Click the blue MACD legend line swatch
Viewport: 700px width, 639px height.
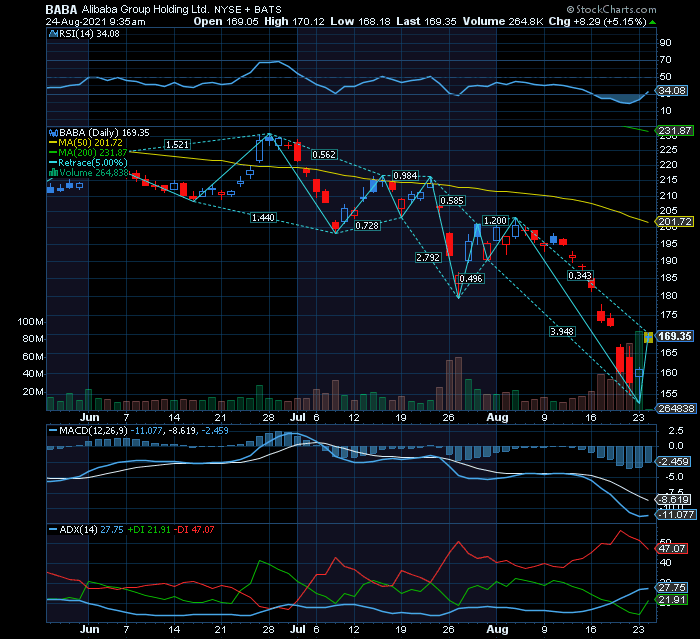tap(53, 431)
